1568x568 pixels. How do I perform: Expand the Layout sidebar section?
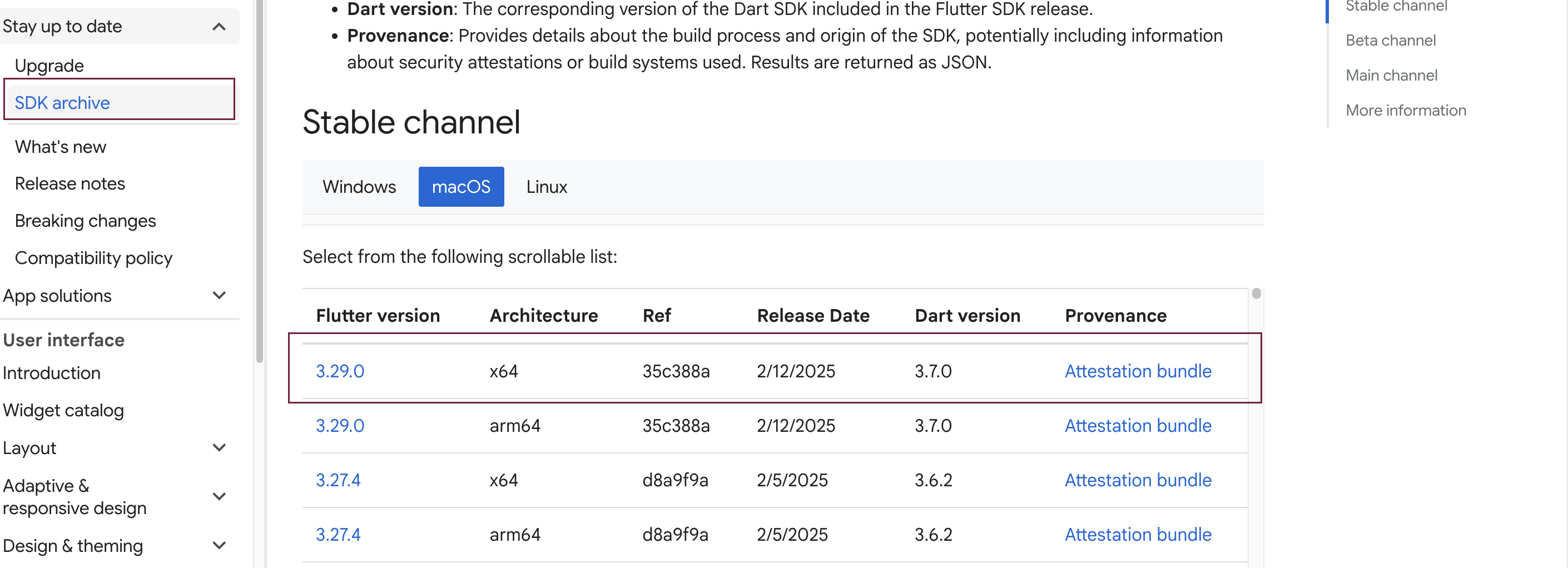[x=219, y=448]
